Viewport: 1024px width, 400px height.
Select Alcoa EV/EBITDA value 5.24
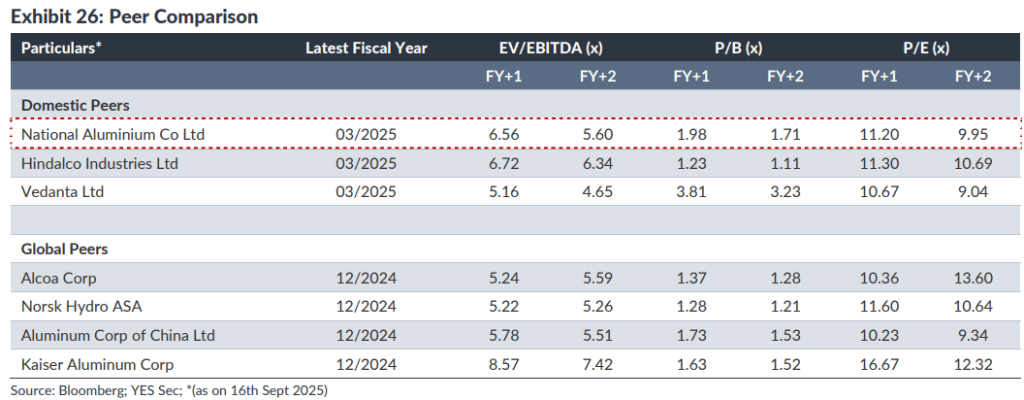[504, 278]
